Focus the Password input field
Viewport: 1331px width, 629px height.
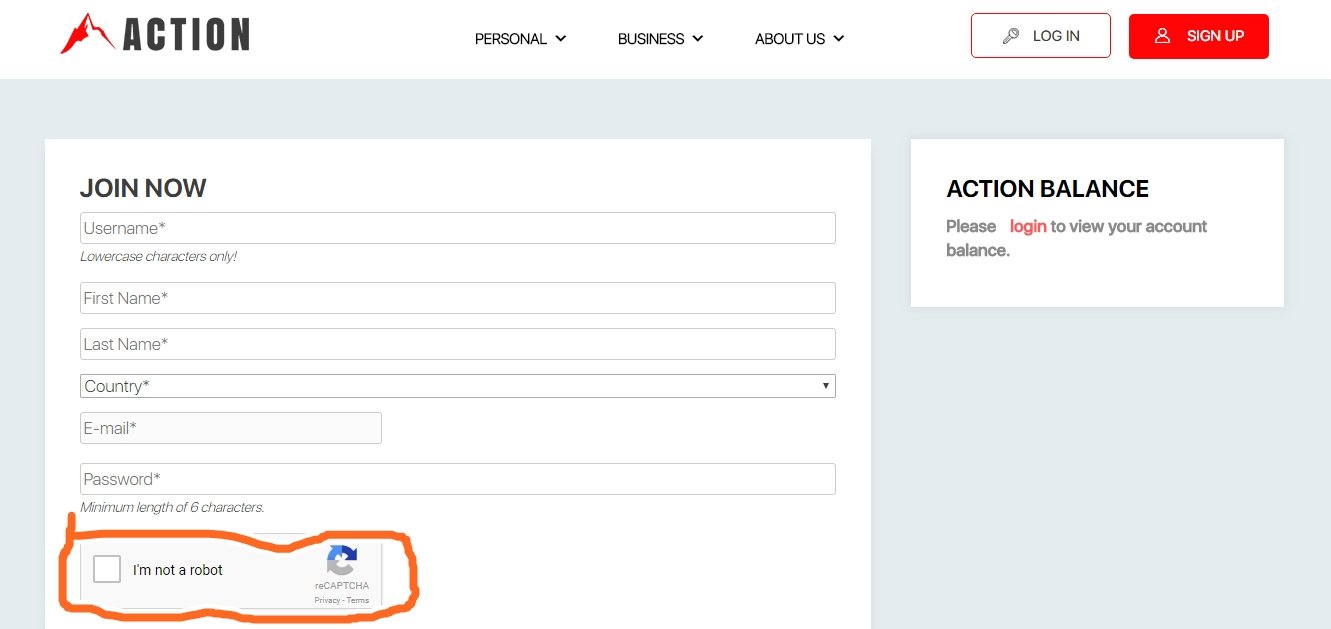457,479
